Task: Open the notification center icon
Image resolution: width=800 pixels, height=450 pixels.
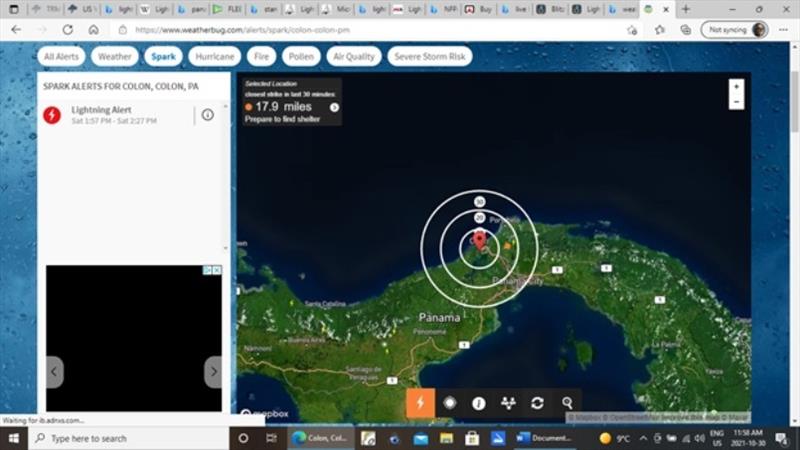Action: coord(781,438)
